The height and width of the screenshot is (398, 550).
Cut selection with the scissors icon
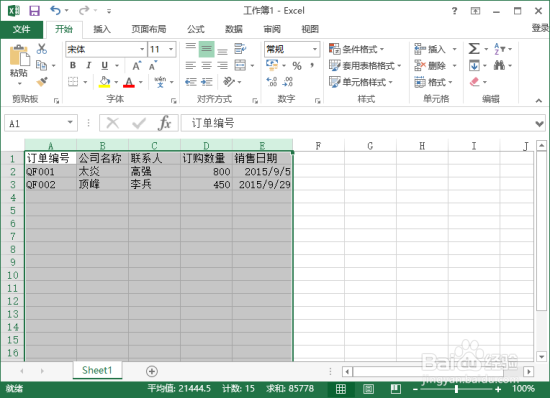click(42, 49)
